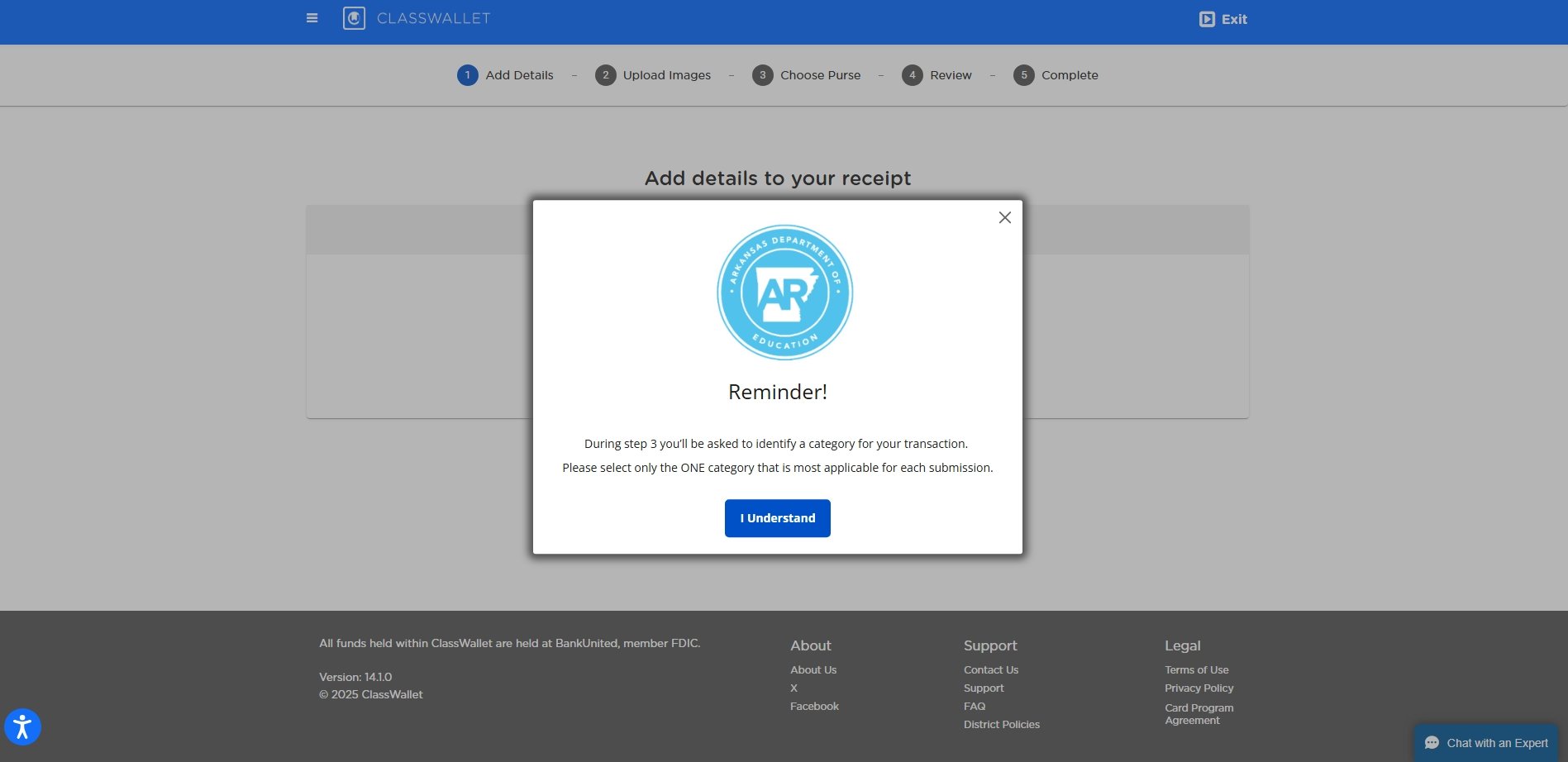Select step 5 circle Complete
The height and width of the screenshot is (762, 1568).
coord(1023,75)
